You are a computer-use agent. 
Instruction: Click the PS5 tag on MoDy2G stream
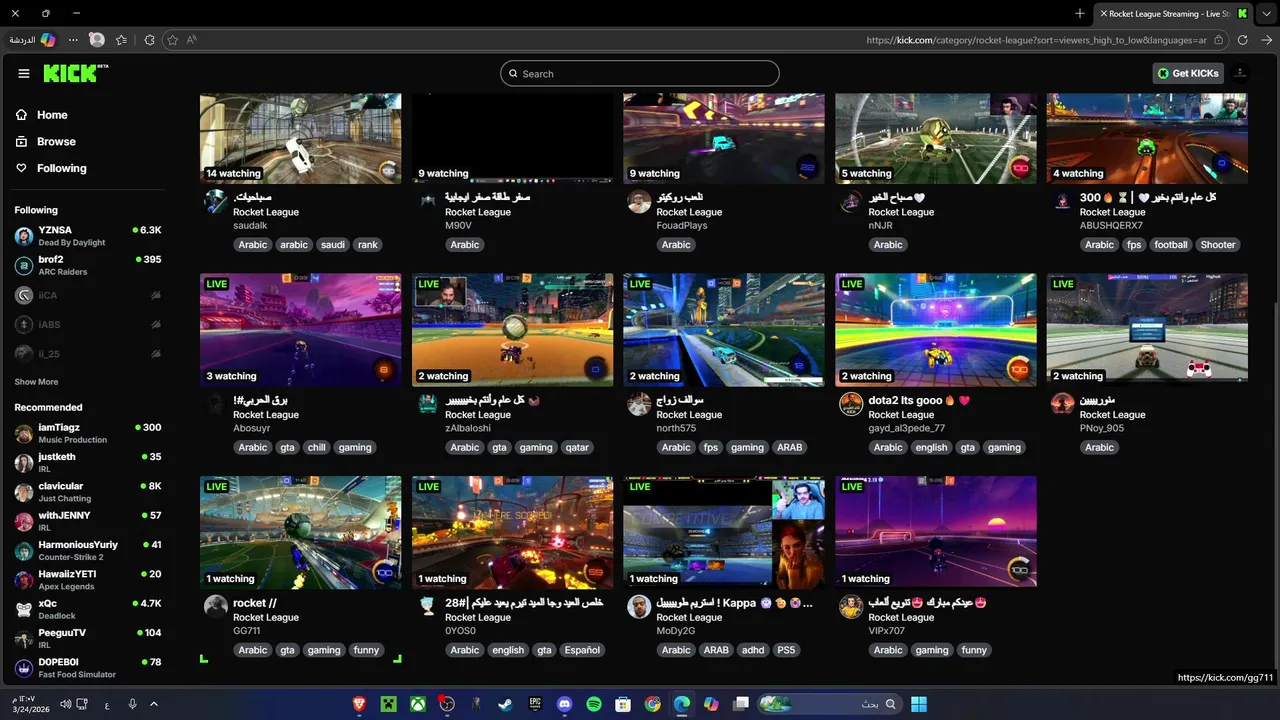[786, 650]
